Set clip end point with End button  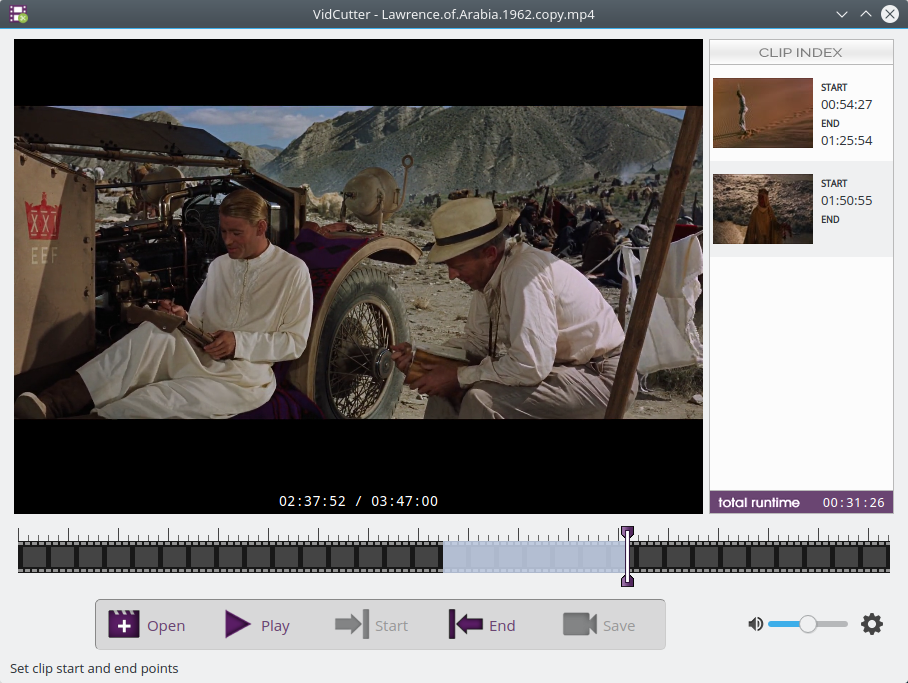[x=482, y=624]
